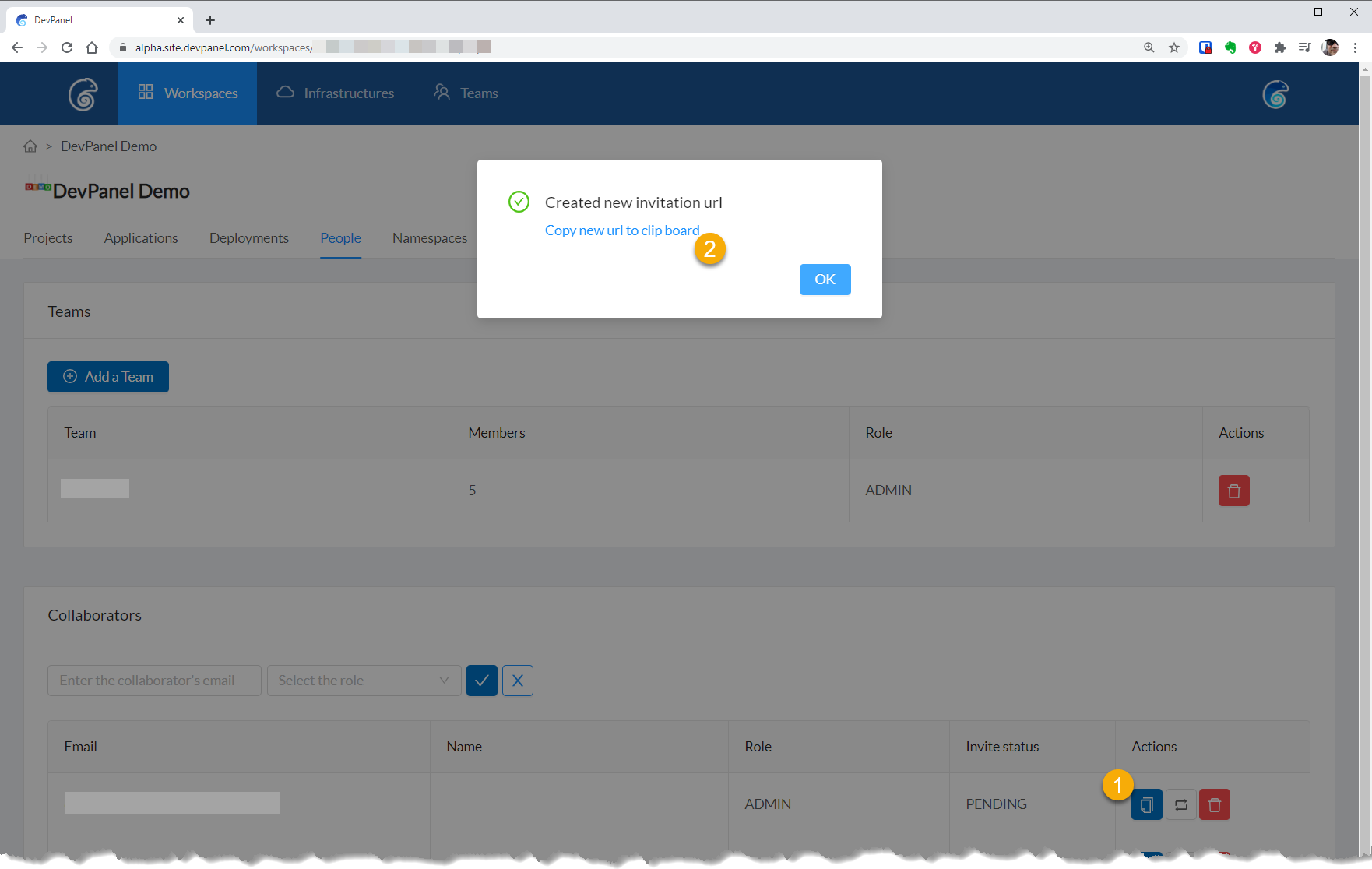This screenshot has width=1372, height=869.
Task: Open the Namespaces tab
Action: [429, 238]
